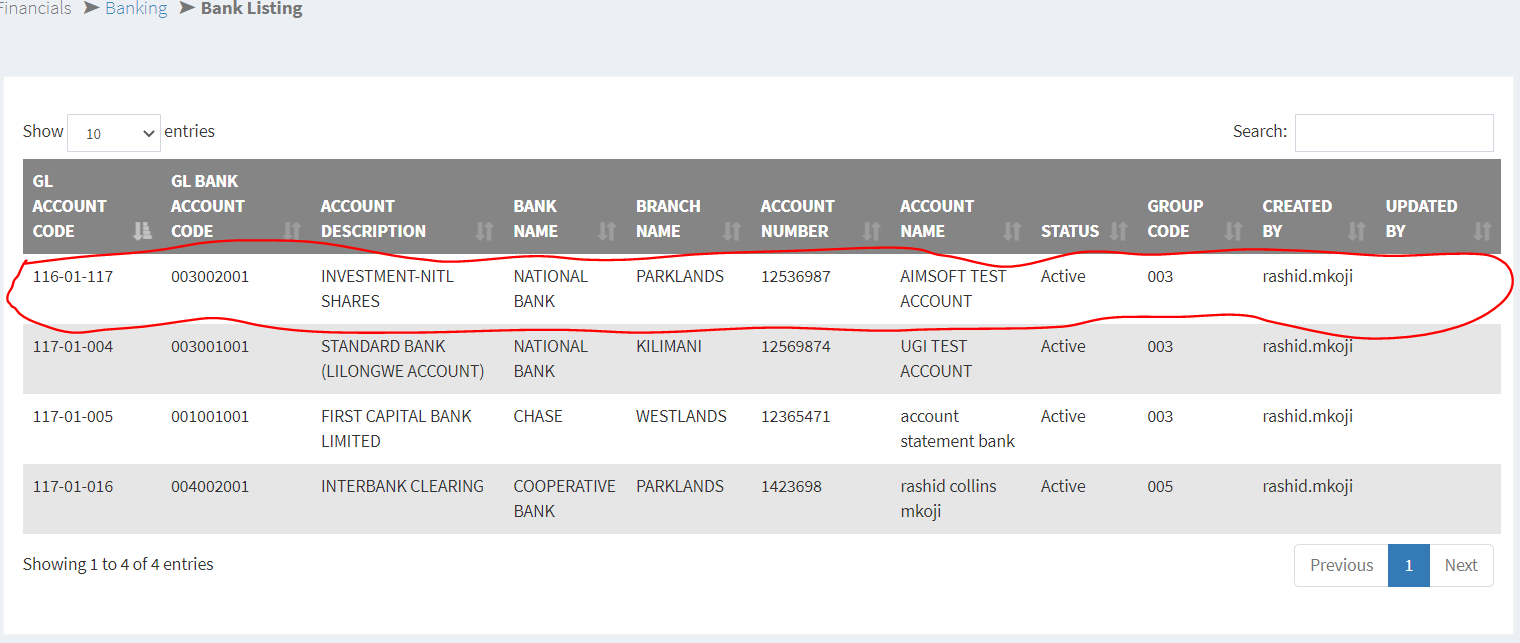Click the Next pagination button
The width and height of the screenshot is (1520, 643).
(x=1460, y=565)
